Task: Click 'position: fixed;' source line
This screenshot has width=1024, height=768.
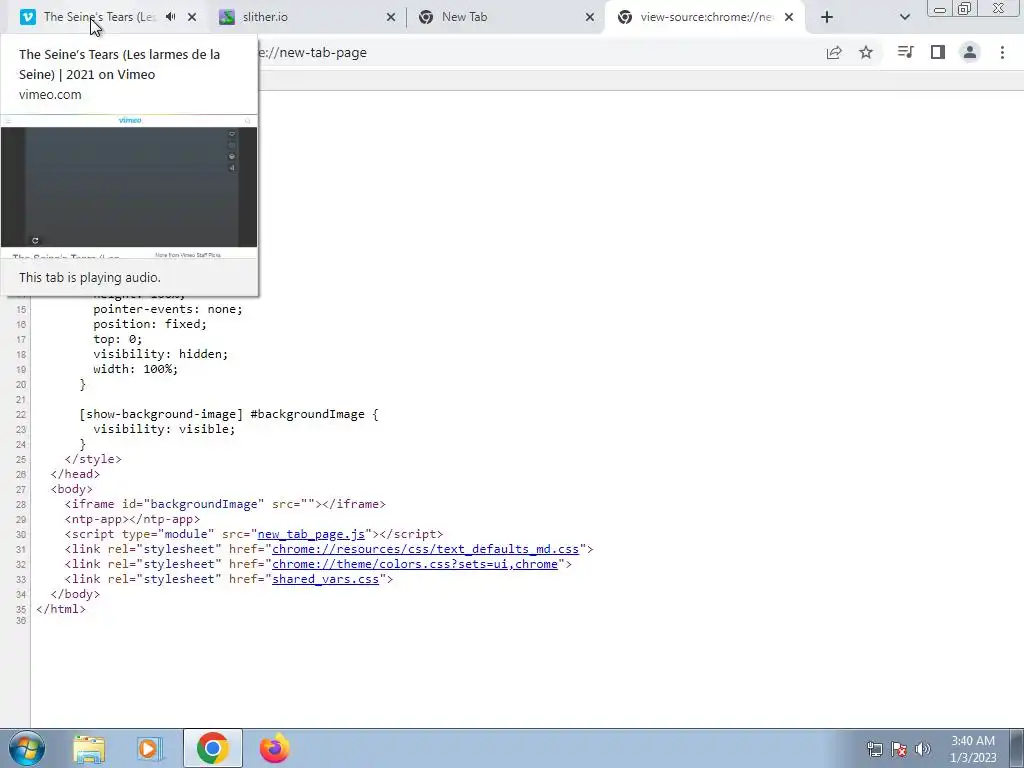Action: pyautogui.click(x=150, y=324)
